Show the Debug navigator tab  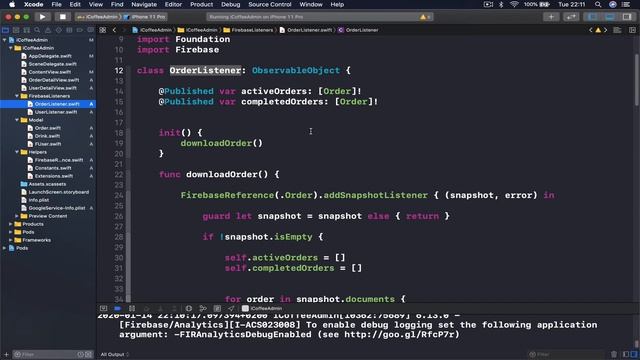click(x=69, y=30)
